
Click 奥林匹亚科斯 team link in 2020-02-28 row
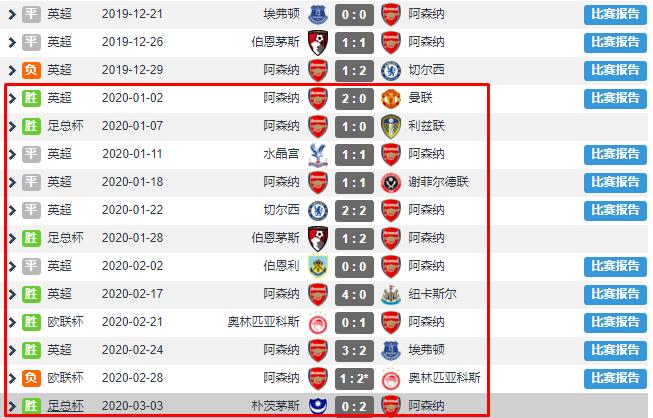pyautogui.click(x=445, y=378)
